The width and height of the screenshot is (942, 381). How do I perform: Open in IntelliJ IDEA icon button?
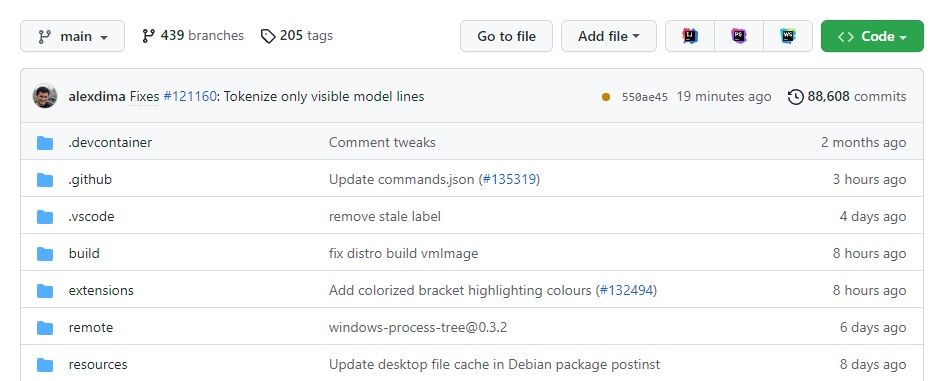point(690,36)
